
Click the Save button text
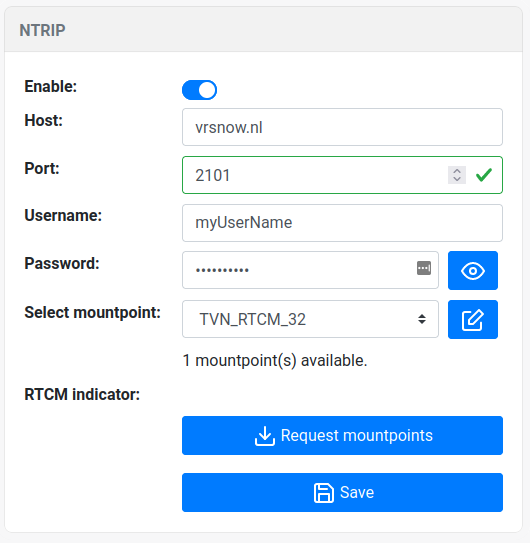[x=357, y=492]
